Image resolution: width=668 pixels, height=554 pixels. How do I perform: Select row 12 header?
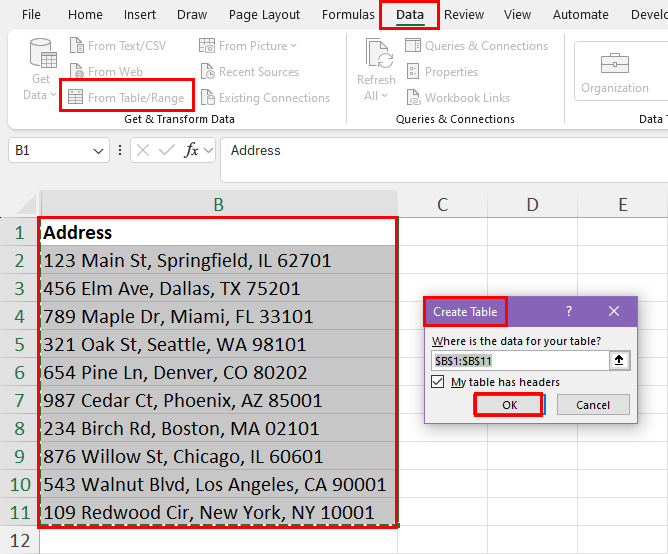click(20, 540)
